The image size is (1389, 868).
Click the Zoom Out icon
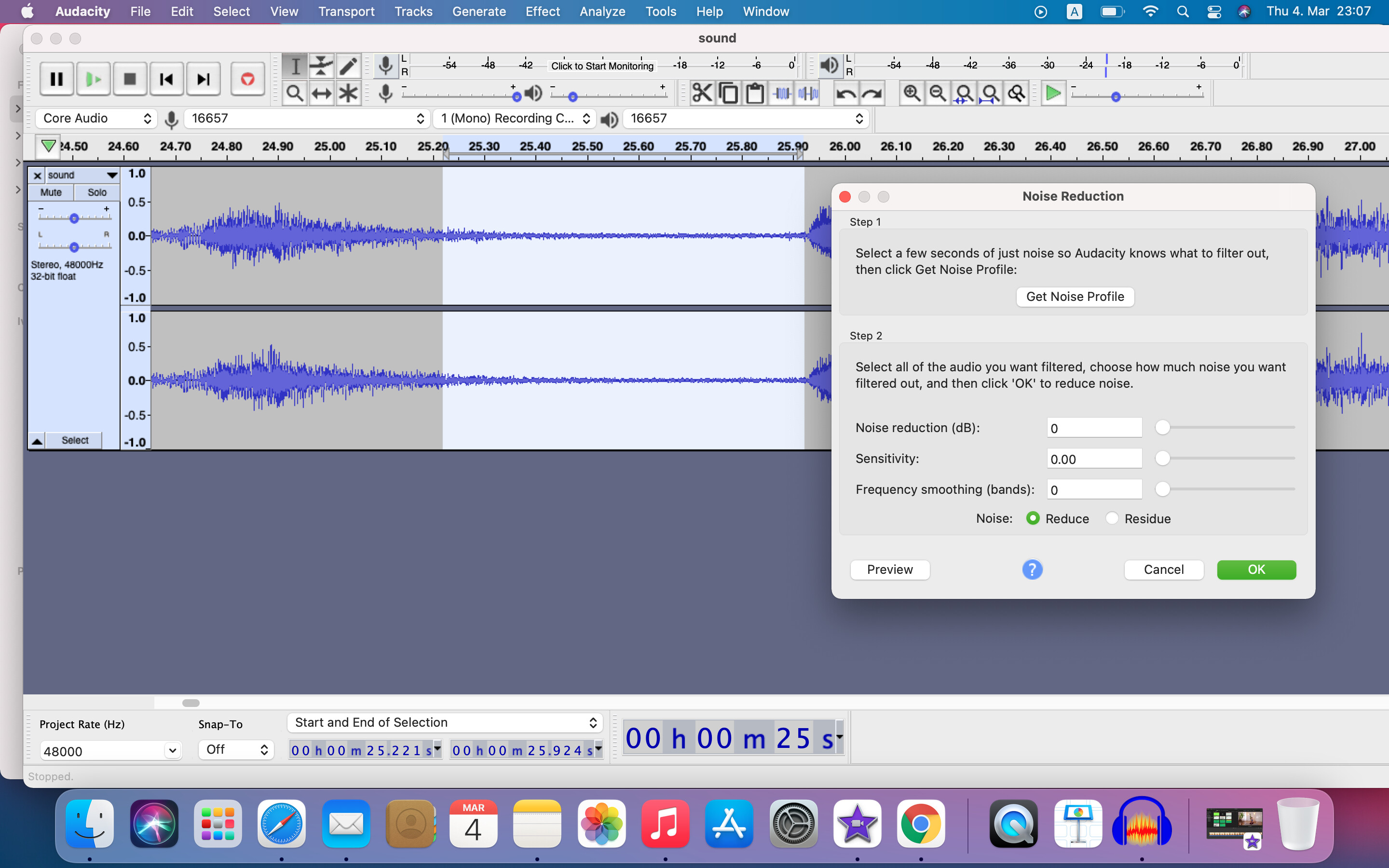pyautogui.click(x=938, y=93)
